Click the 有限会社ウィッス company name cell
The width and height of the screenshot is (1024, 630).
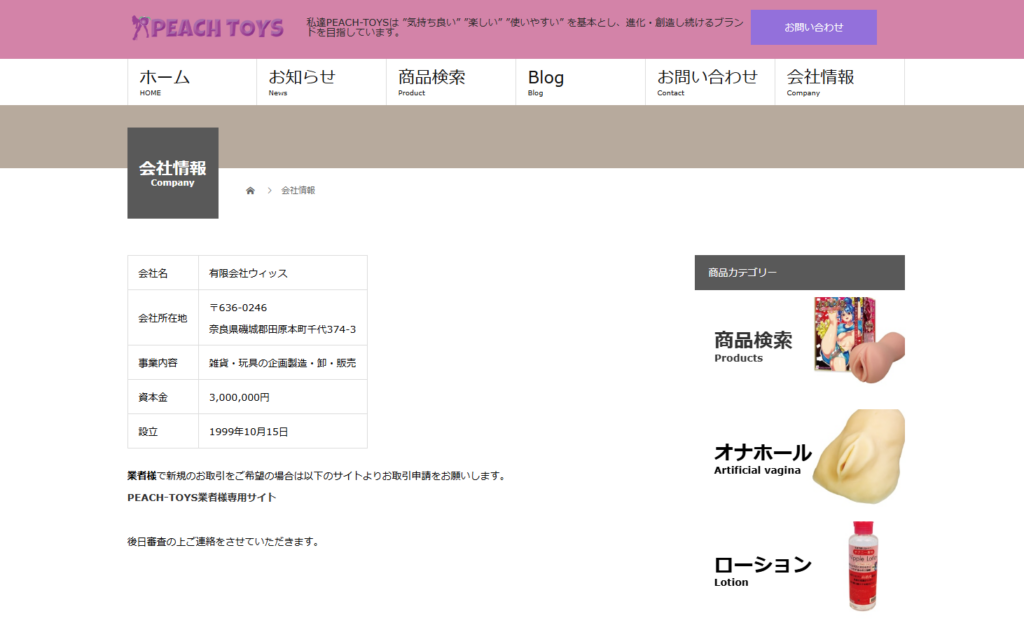(283, 273)
